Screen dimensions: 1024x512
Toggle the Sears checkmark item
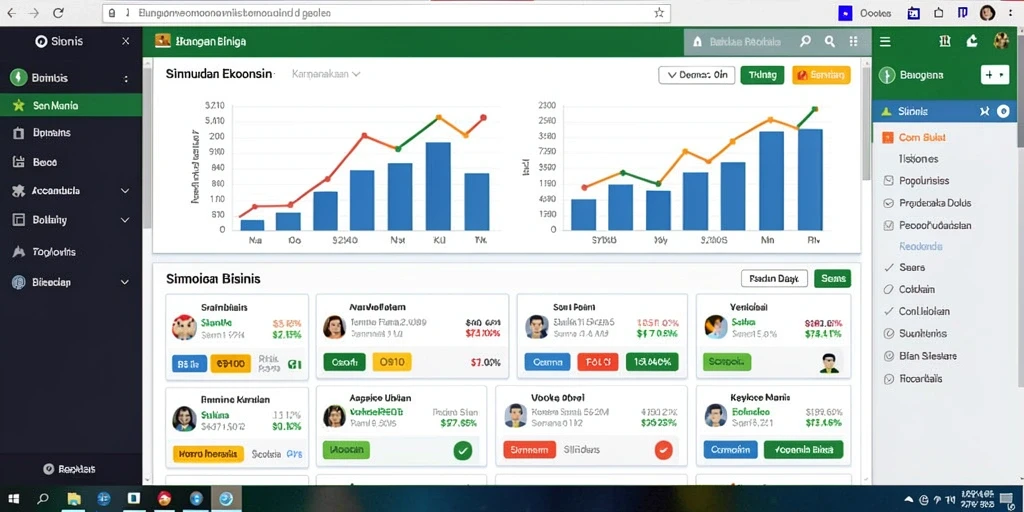pyautogui.click(x=888, y=267)
